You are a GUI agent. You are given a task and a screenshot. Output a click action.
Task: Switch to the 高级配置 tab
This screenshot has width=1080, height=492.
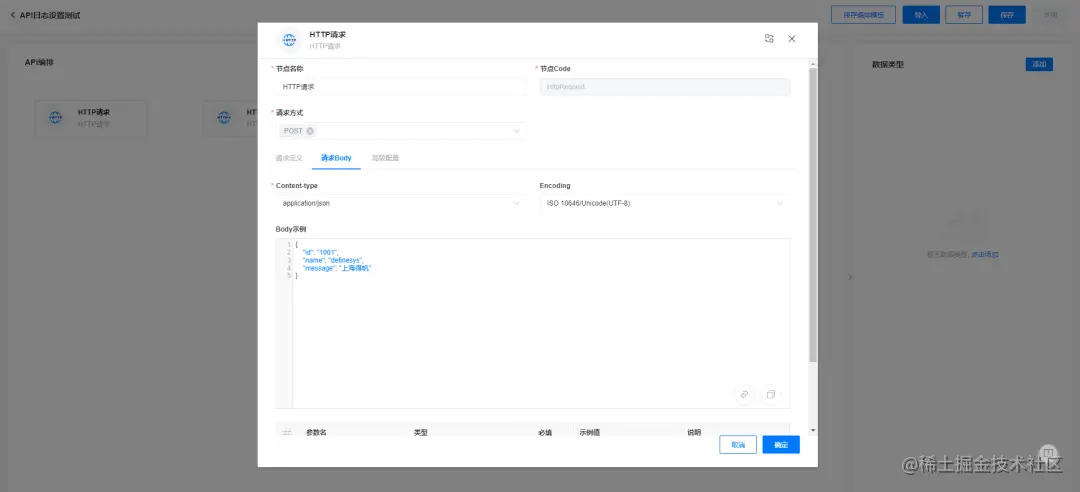(x=385, y=158)
